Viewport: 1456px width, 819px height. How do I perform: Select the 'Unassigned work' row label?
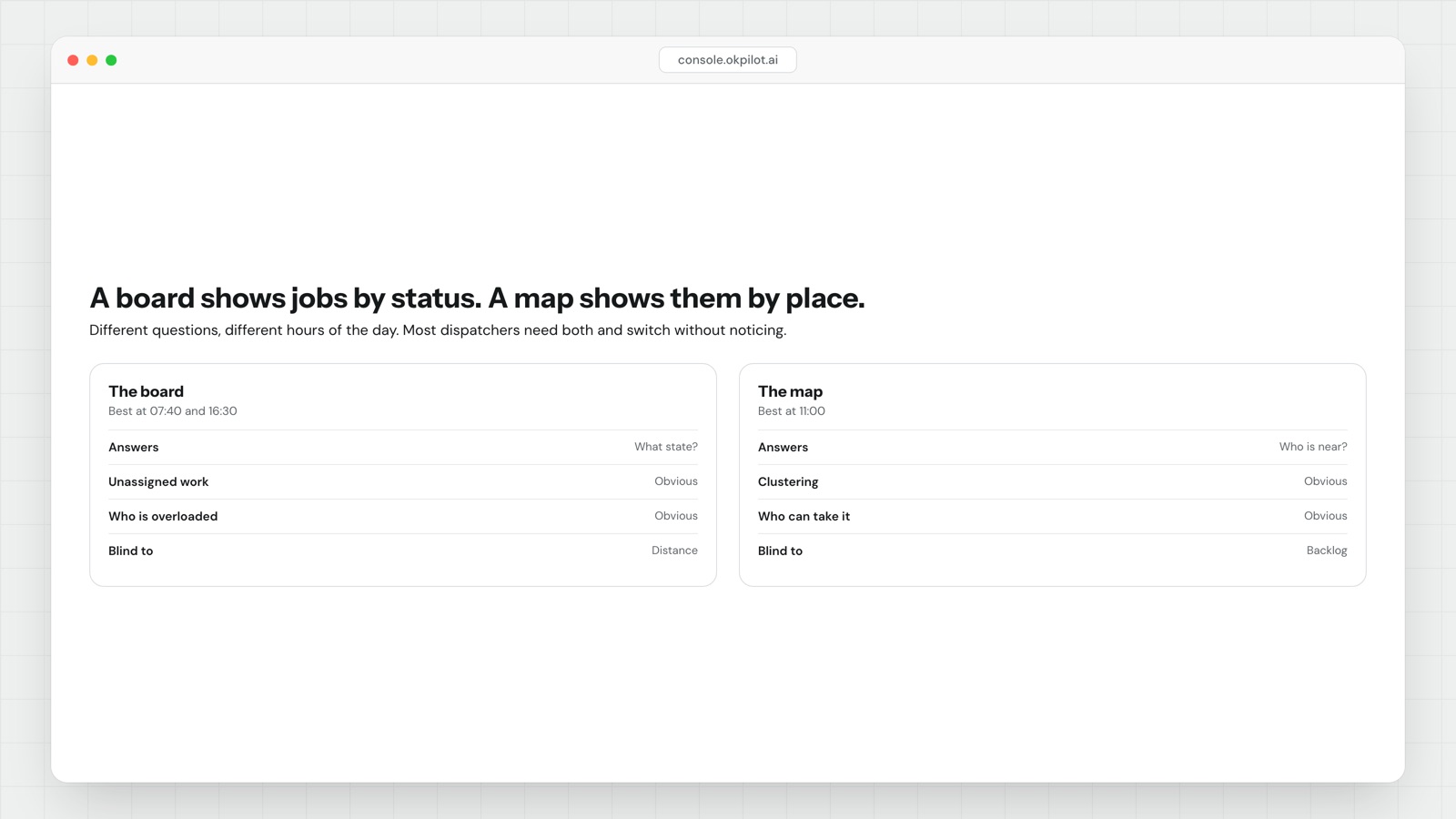(x=158, y=482)
